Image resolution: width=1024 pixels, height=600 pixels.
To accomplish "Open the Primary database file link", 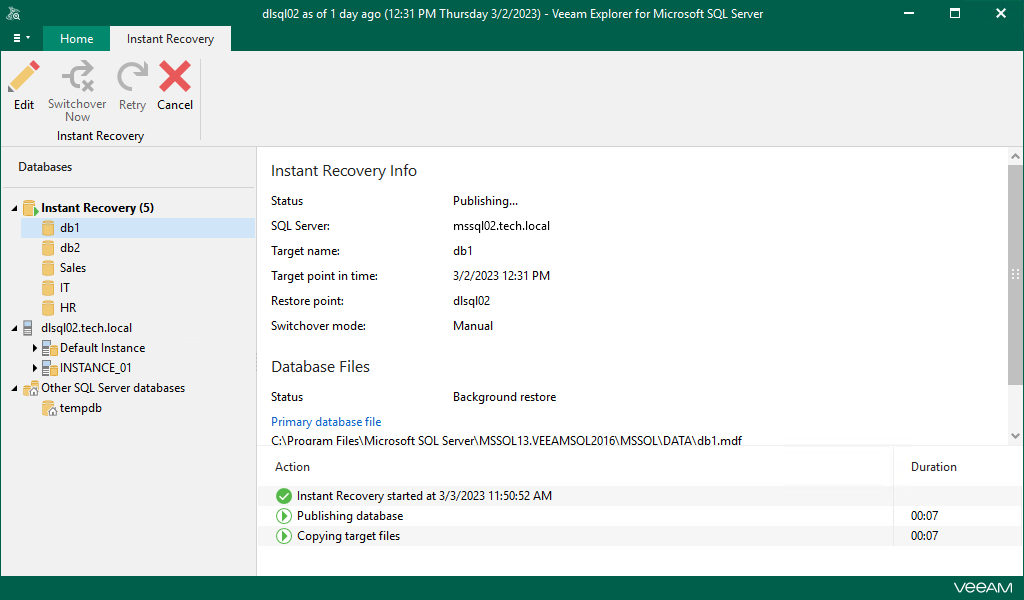I will [326, 422].
